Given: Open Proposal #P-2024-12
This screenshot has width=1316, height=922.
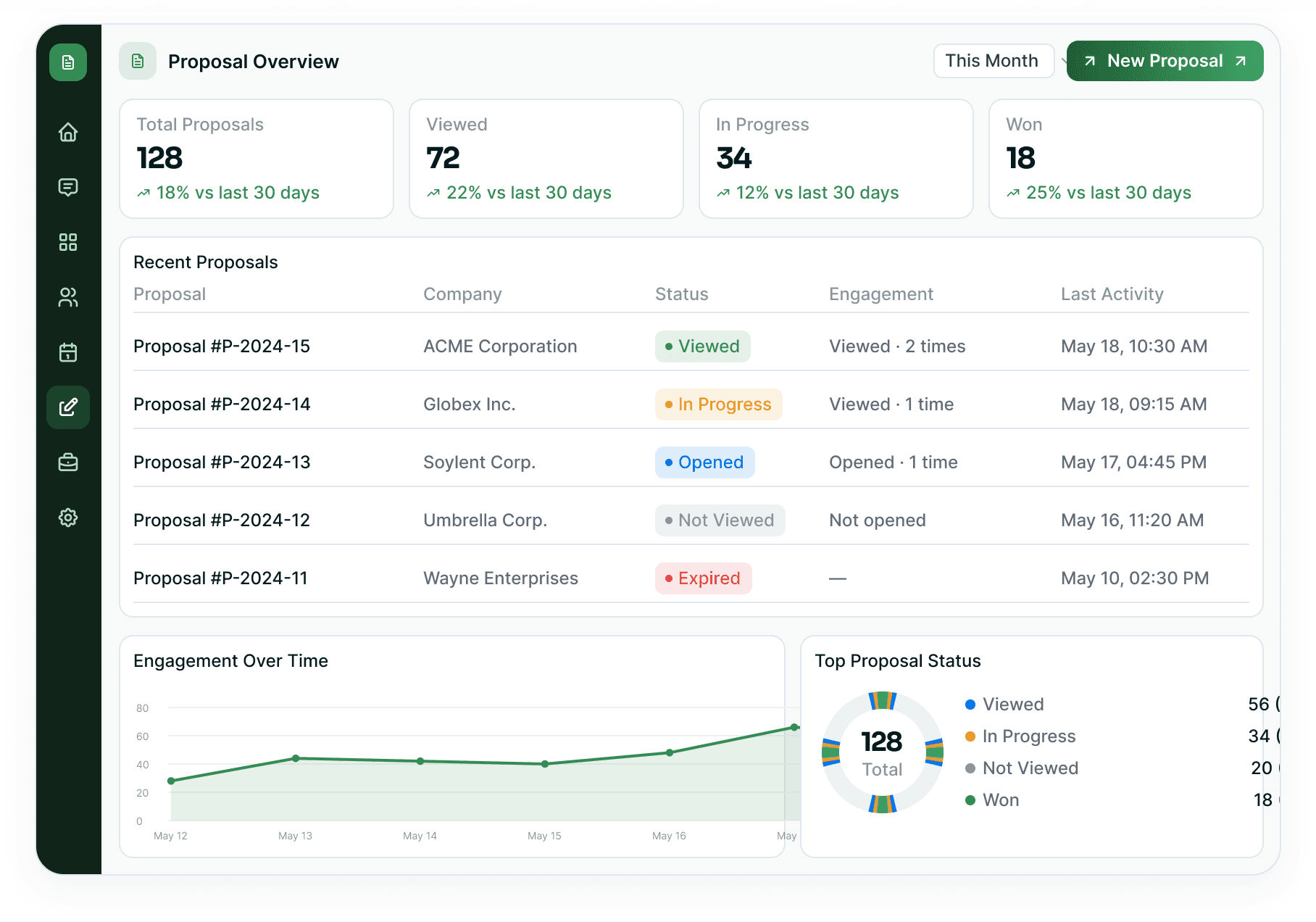Looking at the screenshot, I should (222, 520).
